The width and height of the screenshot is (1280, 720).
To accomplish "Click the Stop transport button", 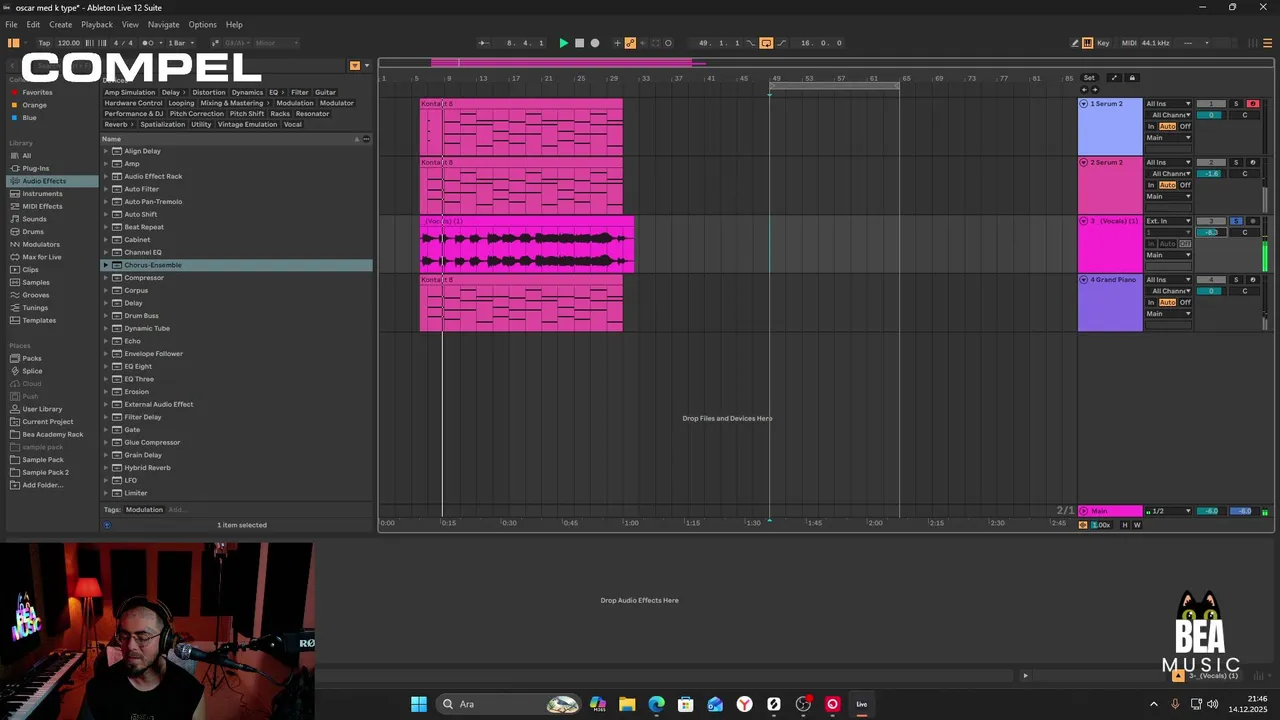I will (x=579, y=43).
